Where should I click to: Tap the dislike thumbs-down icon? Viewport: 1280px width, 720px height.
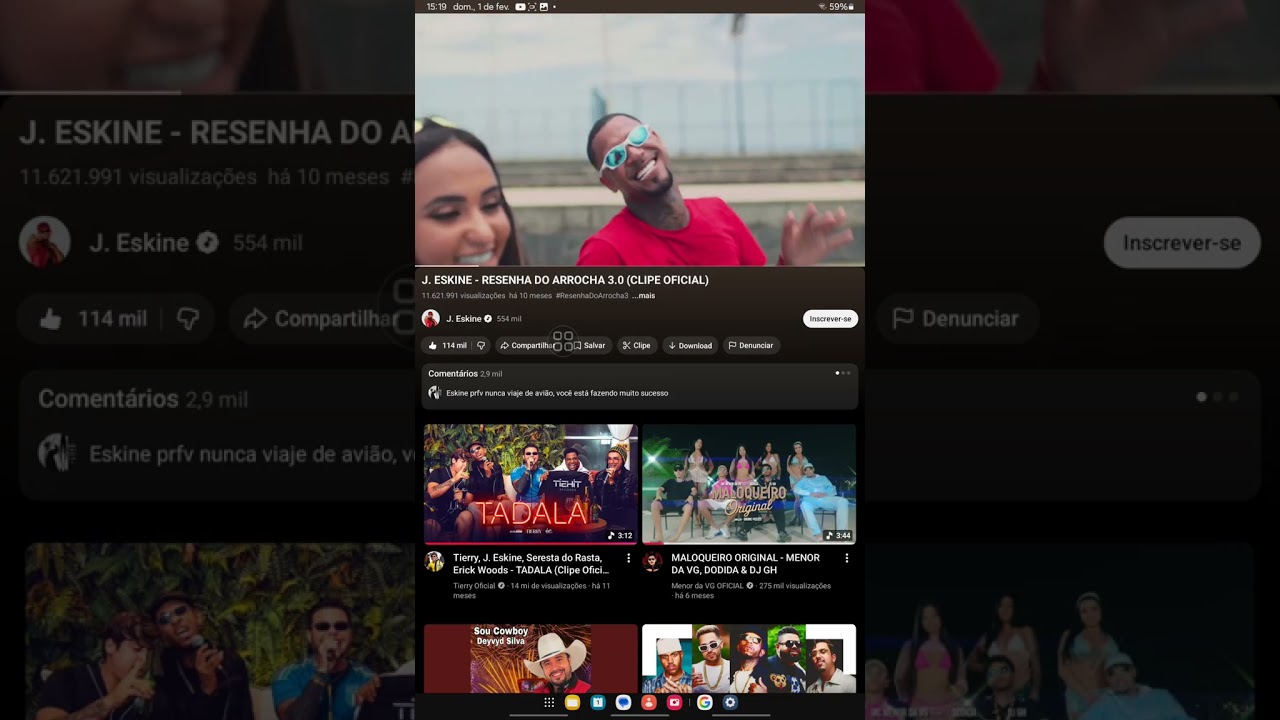(x=481, y=345)
